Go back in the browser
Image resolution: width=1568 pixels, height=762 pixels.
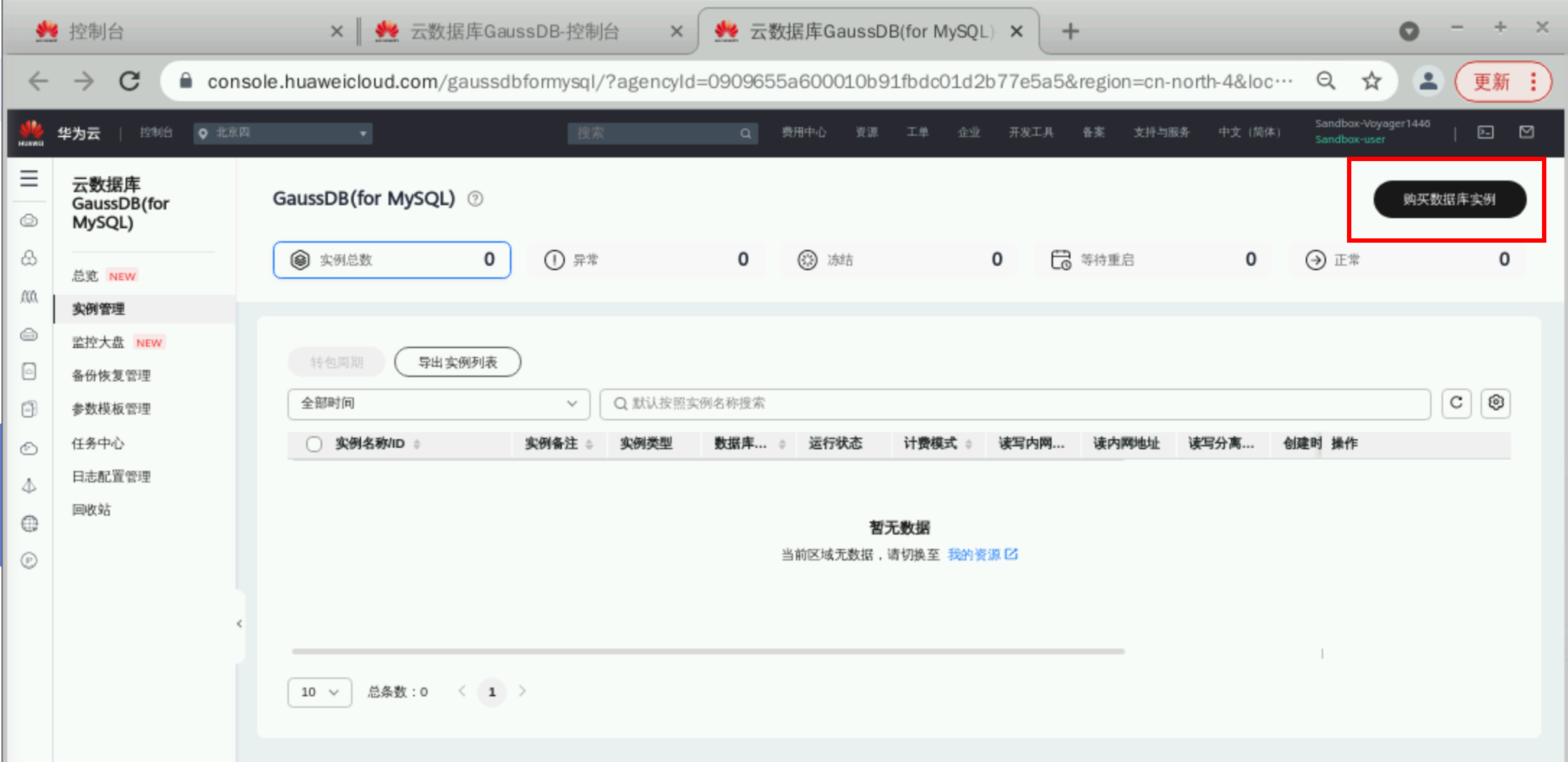click(39, 81)
